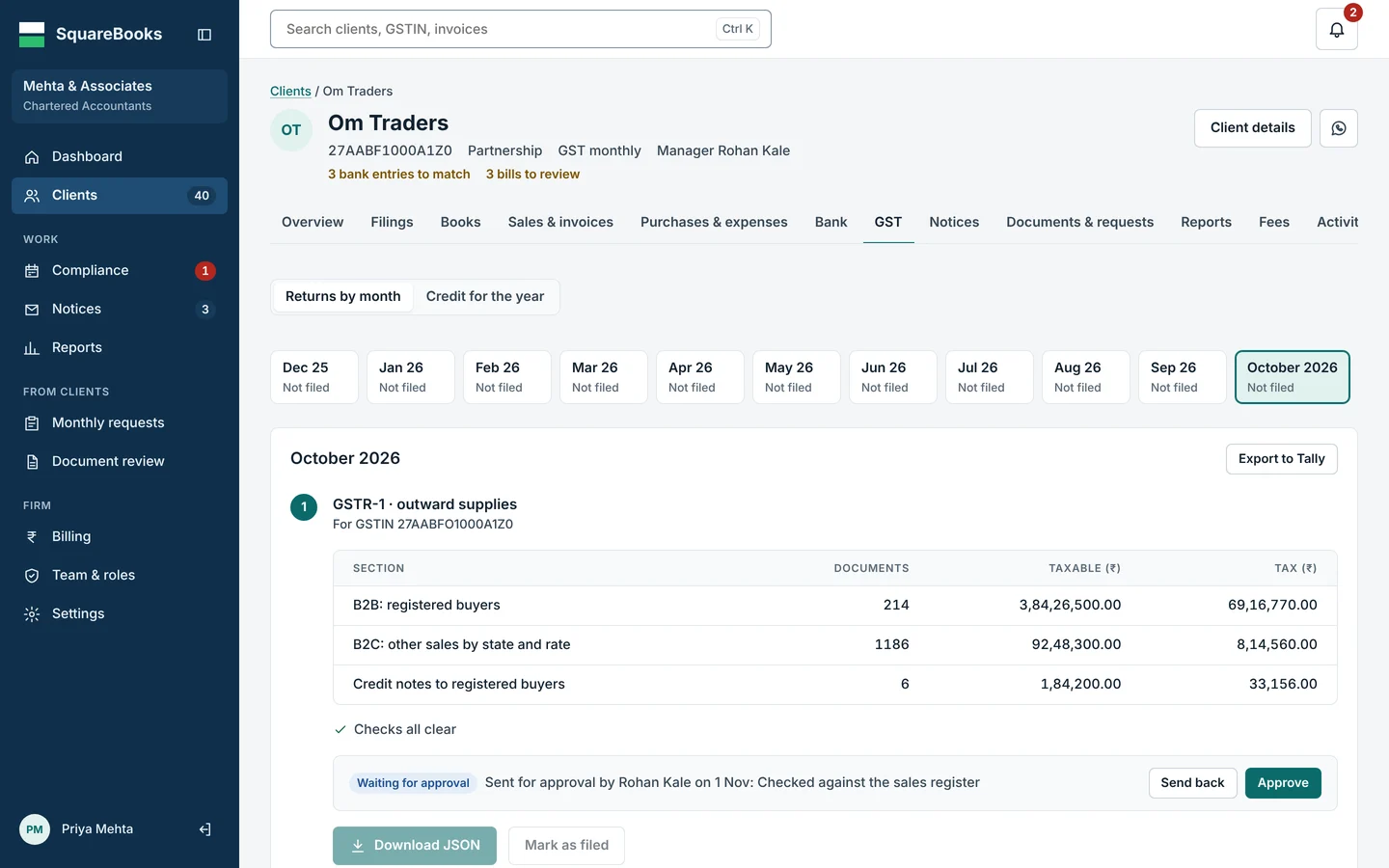The image size is (1389, 868).
Task: Open the Filings tab
Action: click(x=392, y=222)
